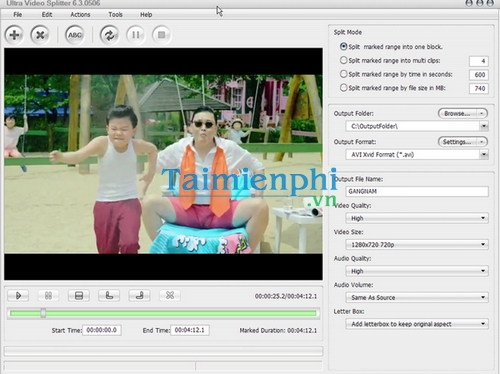Clear the marks with the X icon
Image resolution: width=500 pixels, height=374 pixels.
click(170, 296)
